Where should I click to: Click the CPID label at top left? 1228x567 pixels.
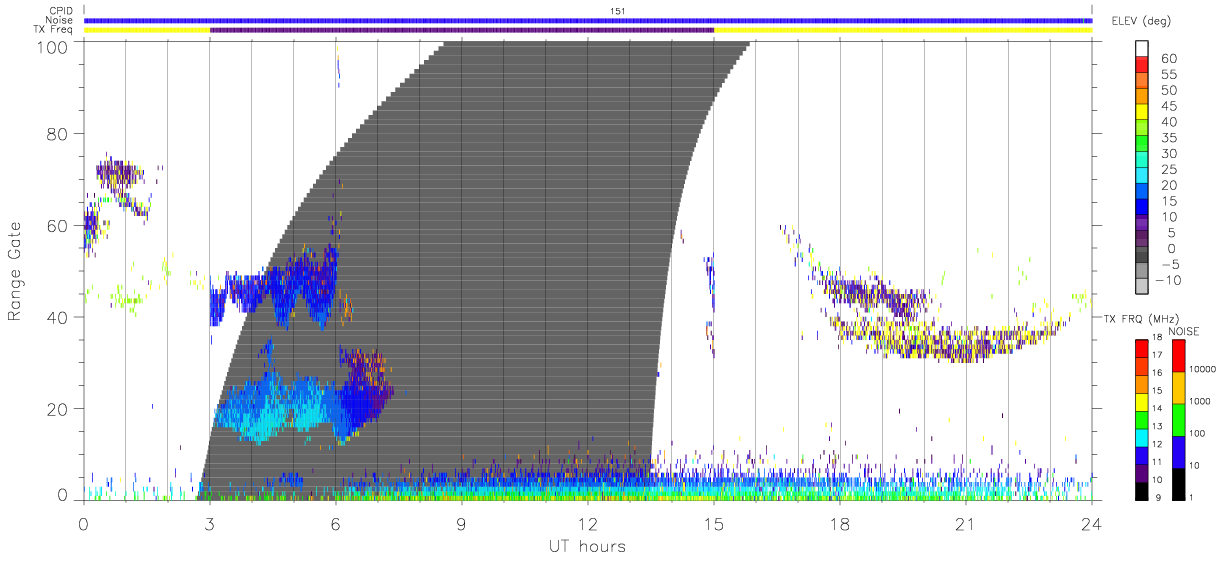coord(61,11)
